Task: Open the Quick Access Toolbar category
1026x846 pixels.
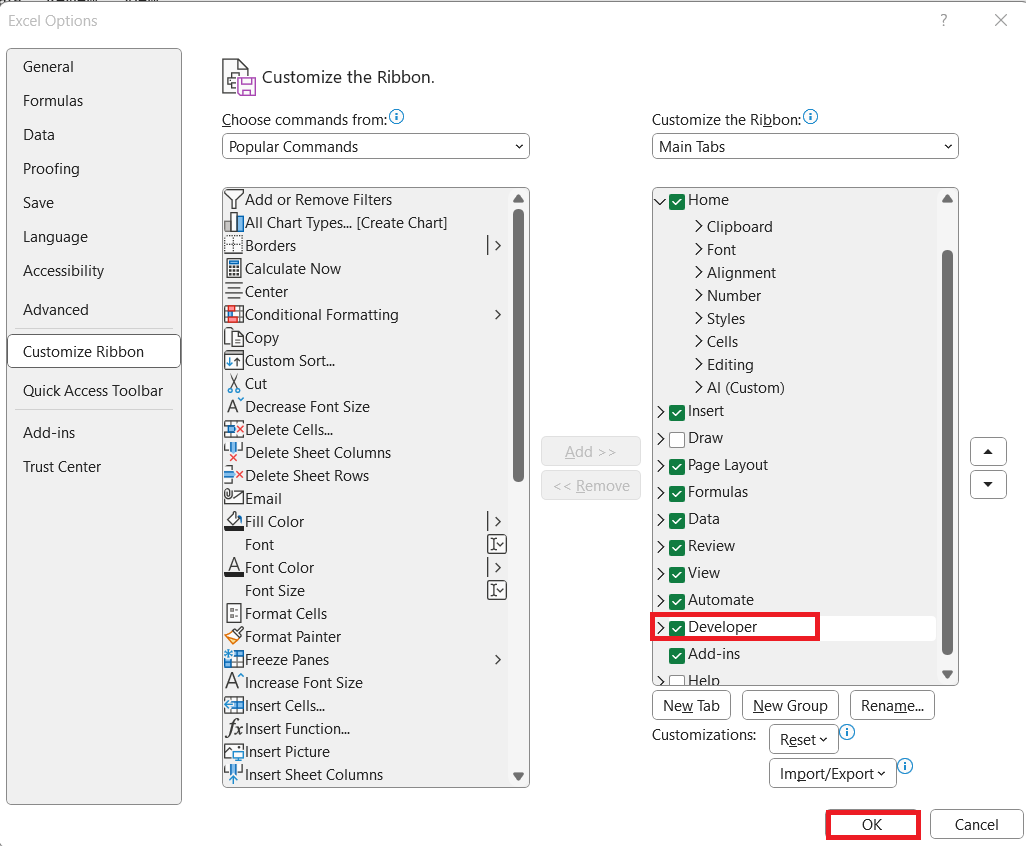Action: tap(93, 391)
